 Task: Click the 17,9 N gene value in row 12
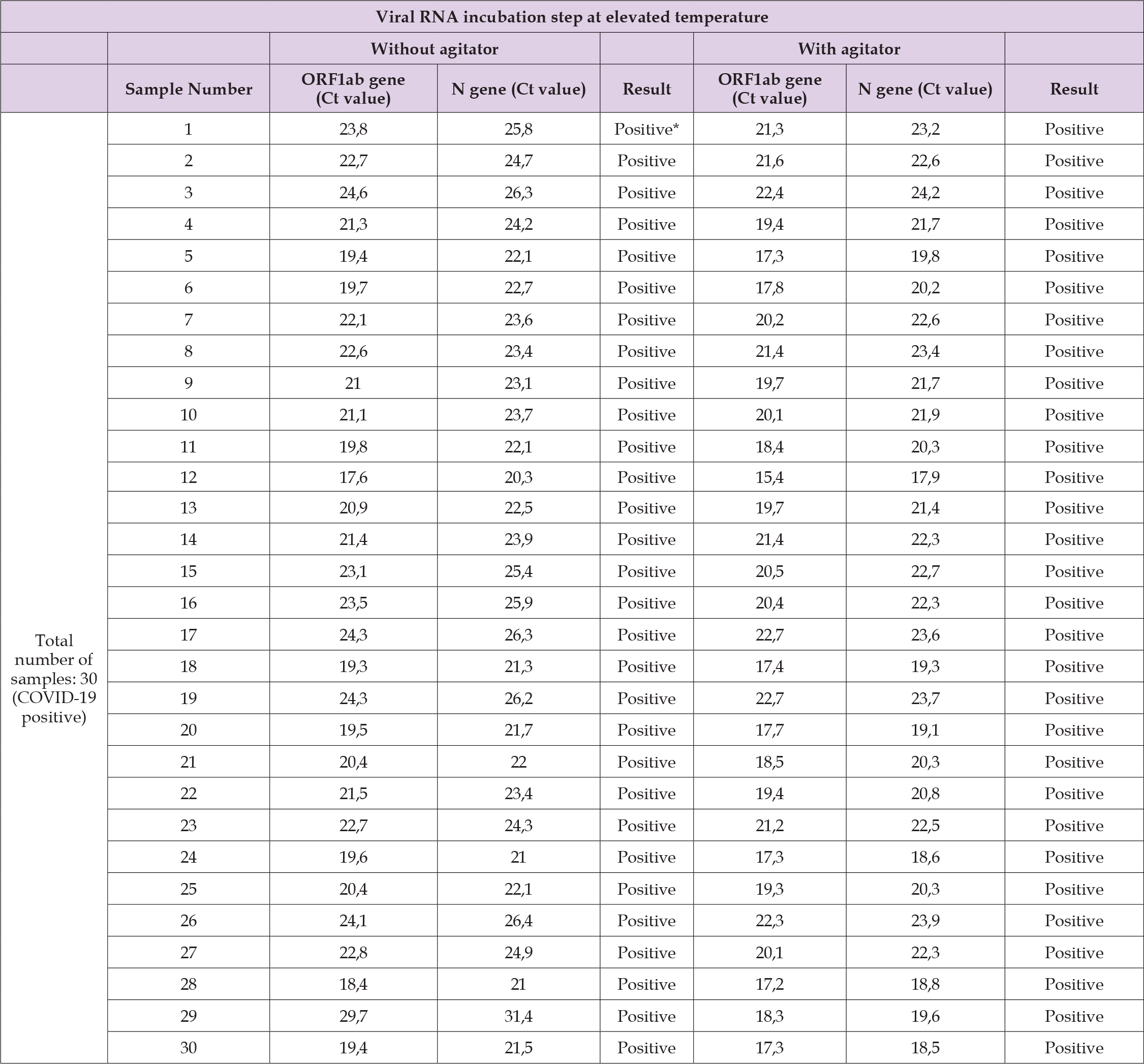pos(925,477)
